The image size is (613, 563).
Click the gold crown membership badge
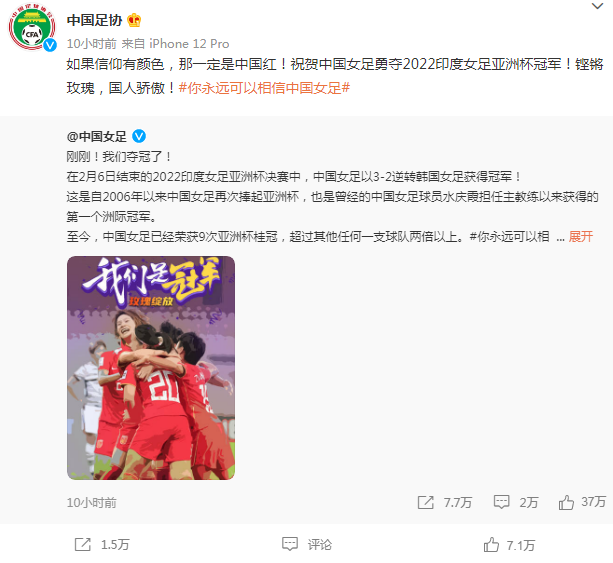tap(134, 20)
